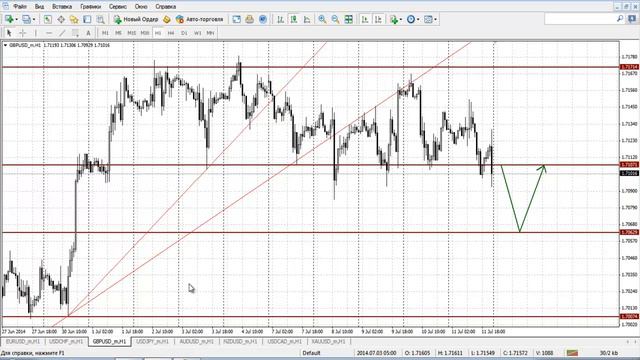Click the search magnifier icon
Image resolution: width=640 pixels, height=360 pixels.
620,19
